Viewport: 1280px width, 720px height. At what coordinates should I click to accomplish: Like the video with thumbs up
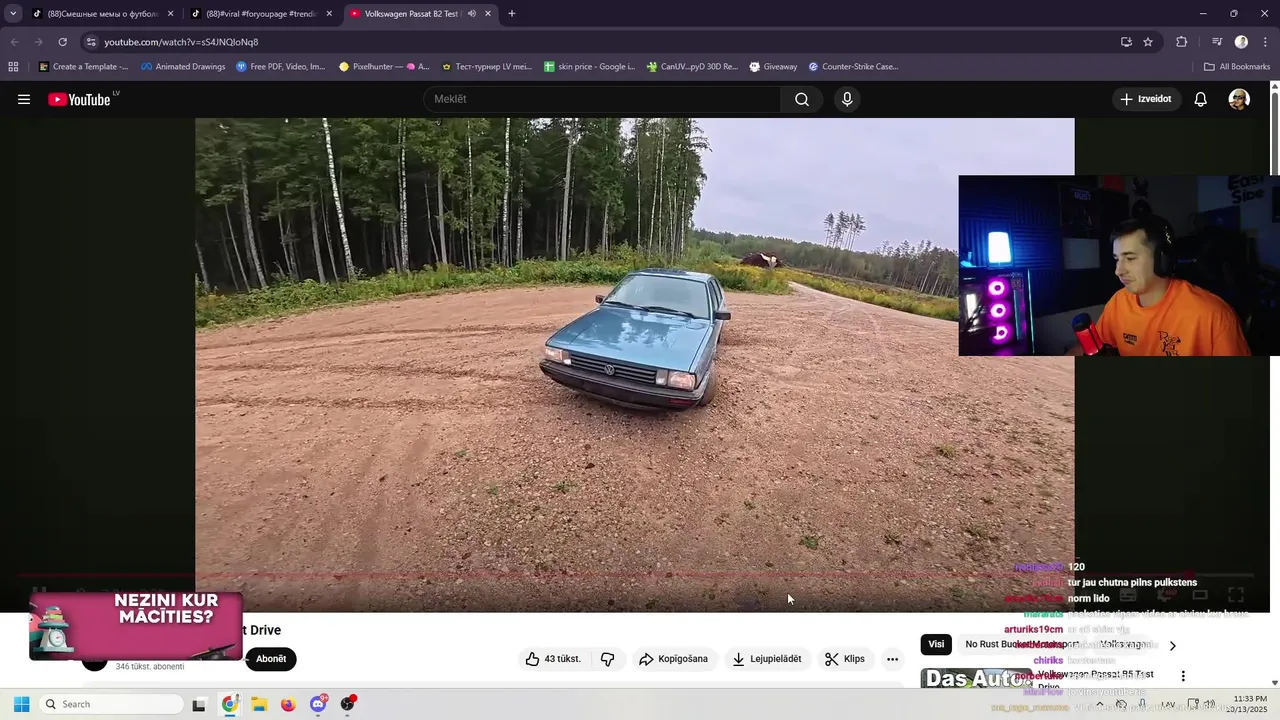click(x=553, y=659)
